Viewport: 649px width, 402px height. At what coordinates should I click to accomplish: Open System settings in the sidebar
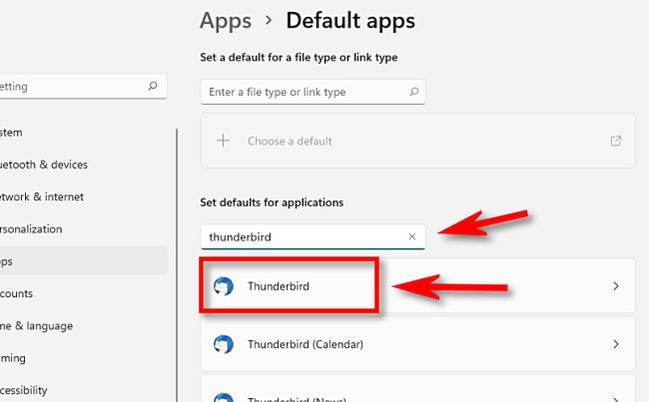83,132
